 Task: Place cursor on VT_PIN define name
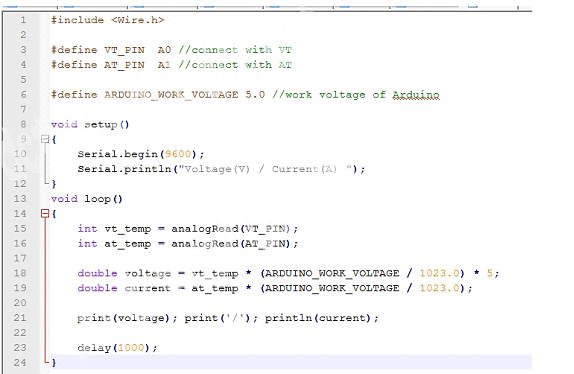(x=124, y=50)
